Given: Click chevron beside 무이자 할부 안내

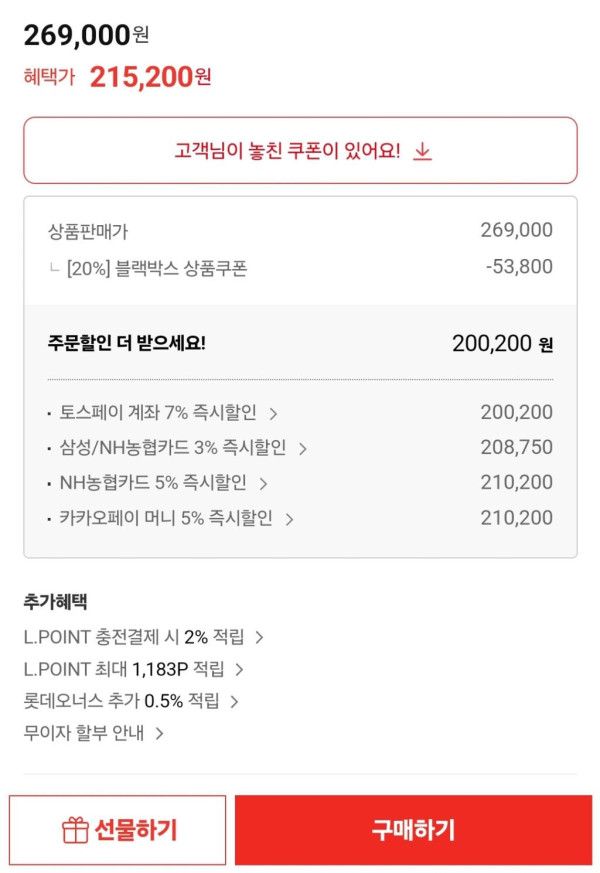Looking at the screenshot, I should pyautogui.click(x=159, y=734).
